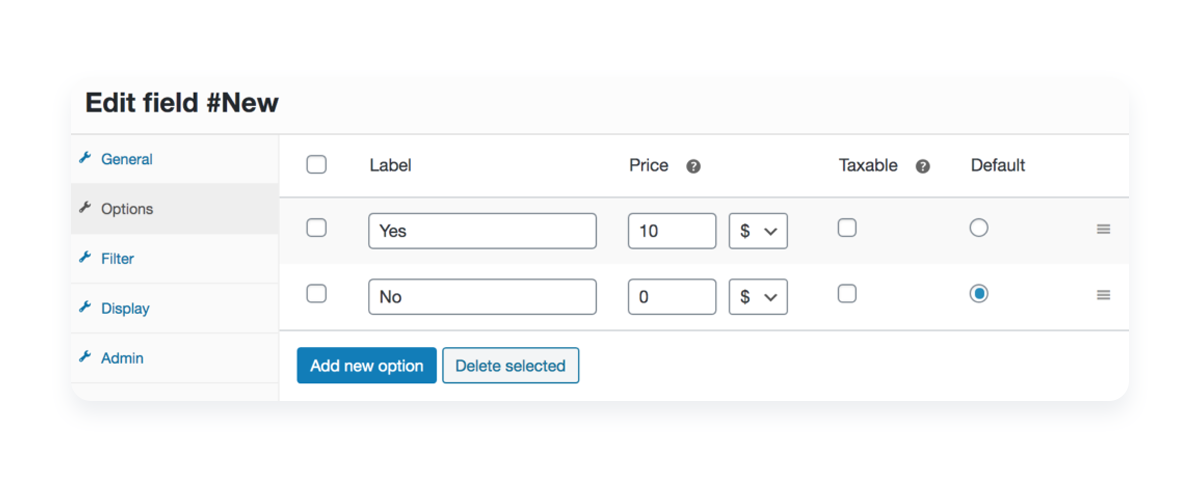The height and width of the screenshot is (482, 1200).
Task: Tick the select-all checkbox in the header row
Action: (x=316, y=165)
